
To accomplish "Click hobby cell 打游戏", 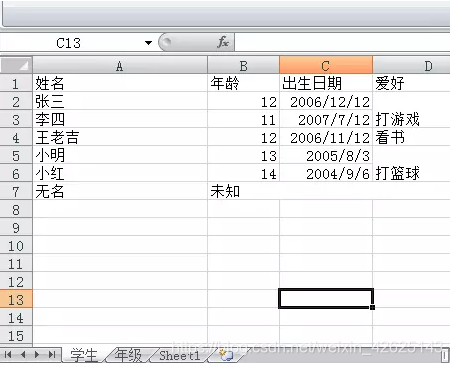I will coord(412,119).
